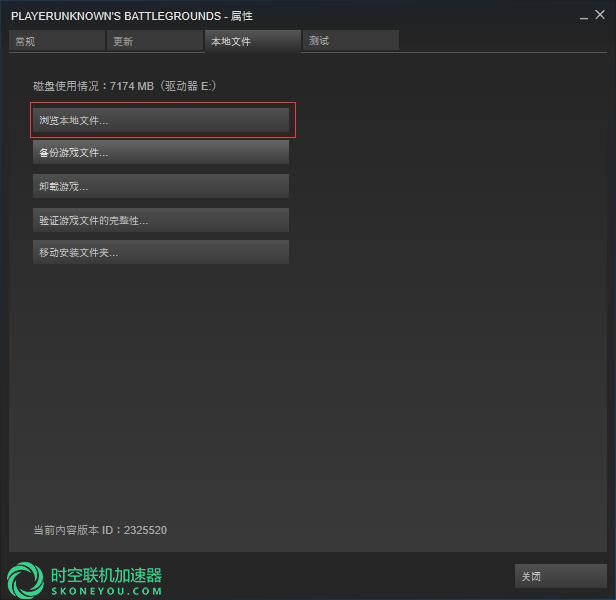Click the 备份游戏文件... button
The width and height of the screenshot is (616, 600).
tap(161, 152)
